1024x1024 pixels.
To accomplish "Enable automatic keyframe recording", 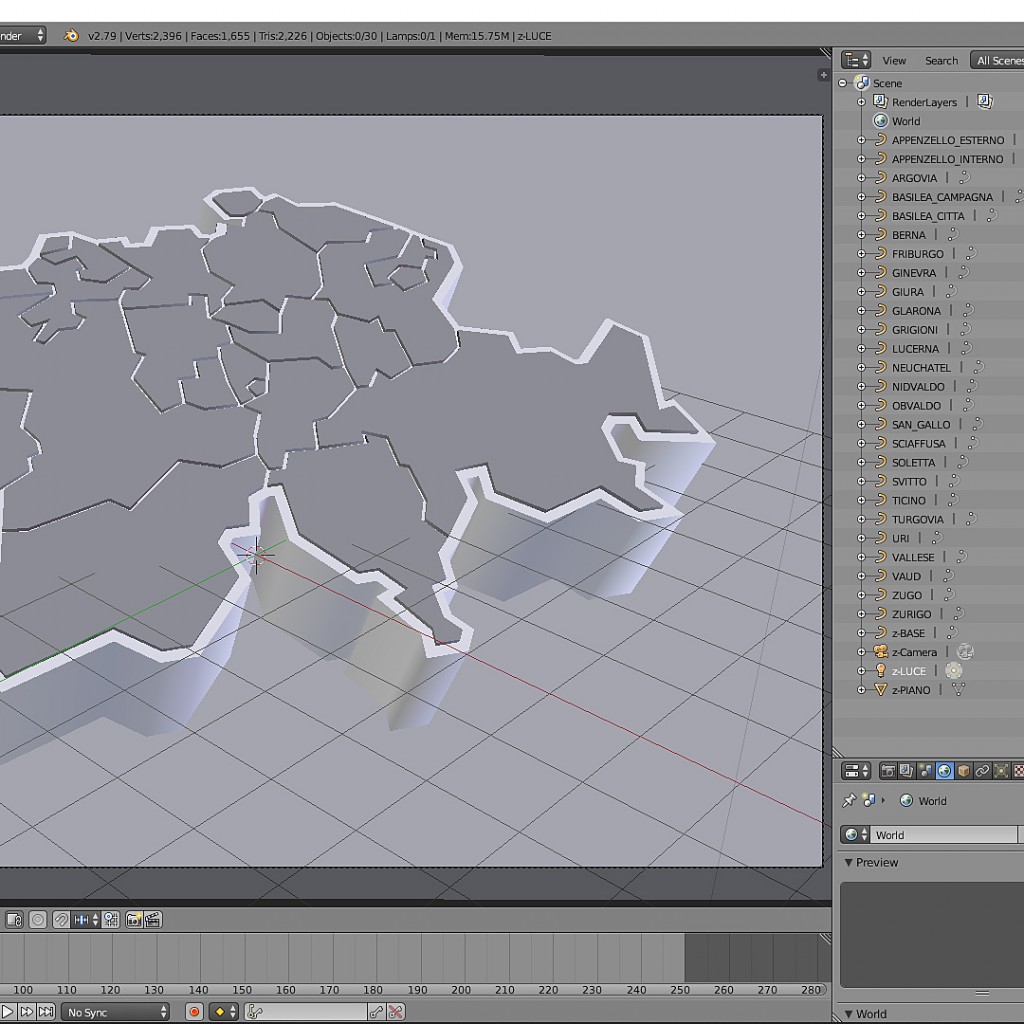I will [x=195, y=1012].
